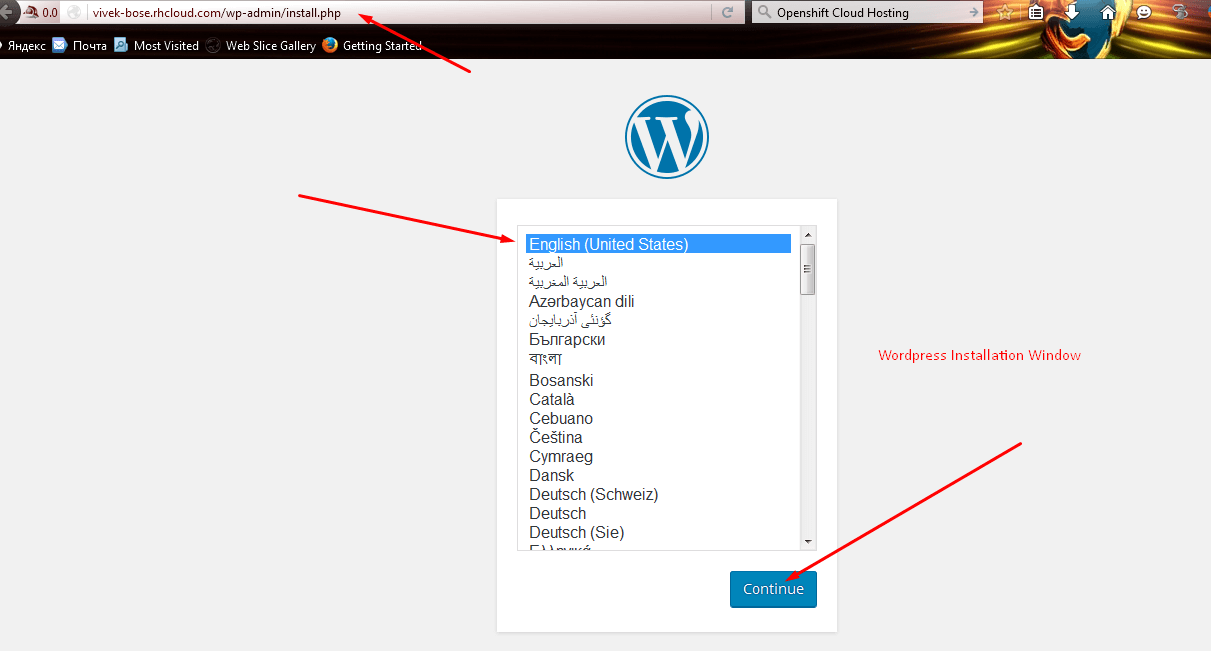This screenshot has width=1211, height=651.
Task: Select Български in the language list
Action: tap(659, 339)
